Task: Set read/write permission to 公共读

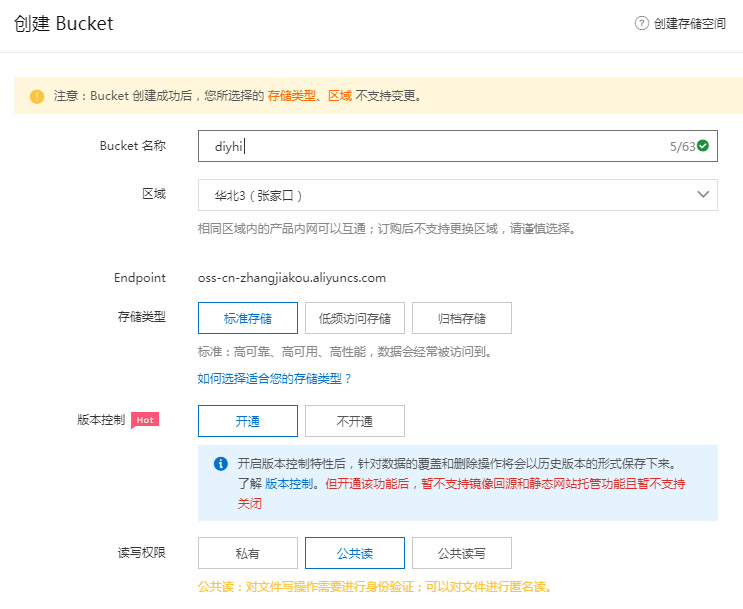Action: click(x=355, y=553)
